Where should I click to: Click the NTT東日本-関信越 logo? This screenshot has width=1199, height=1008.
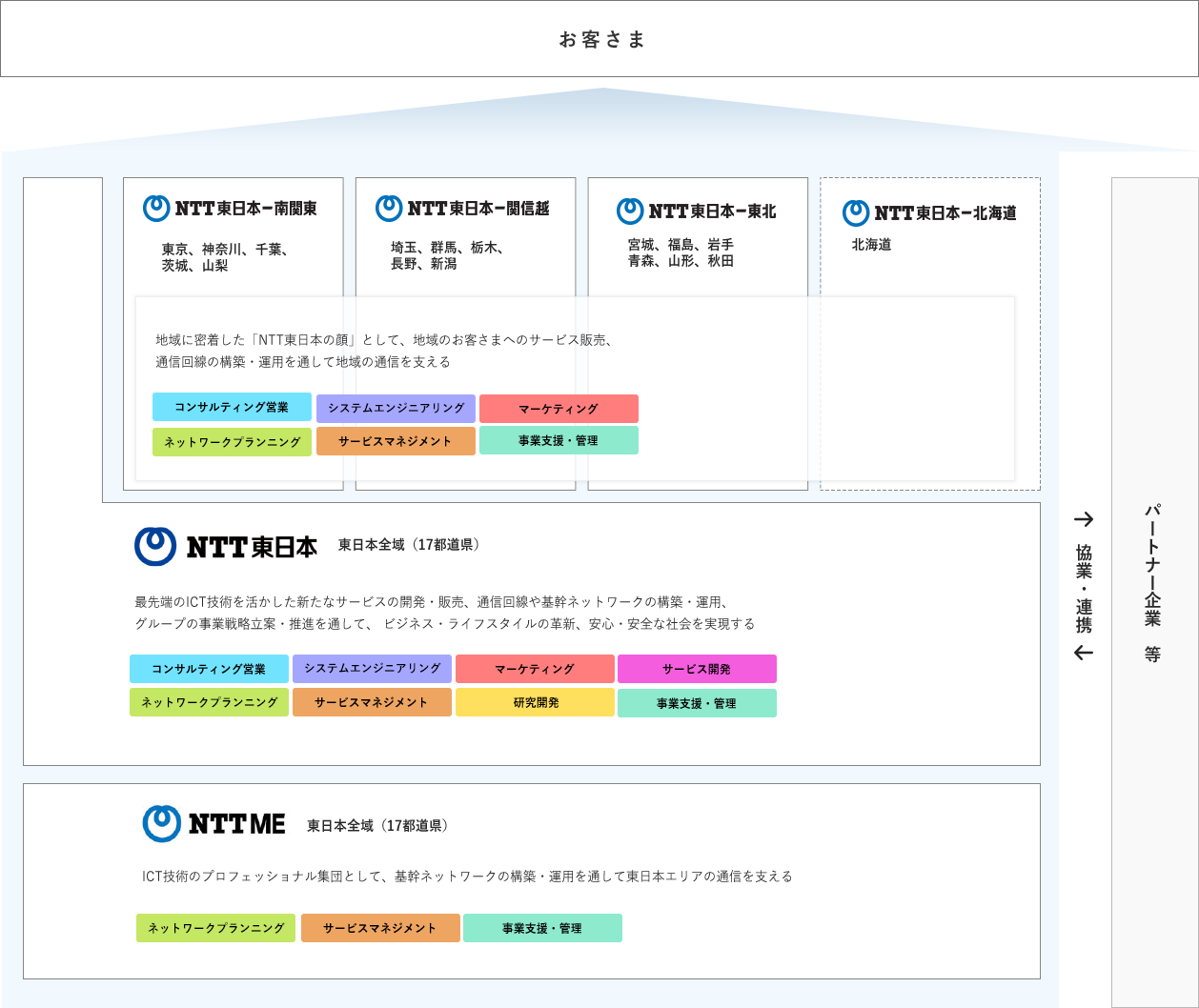click(x=462, y=209)
